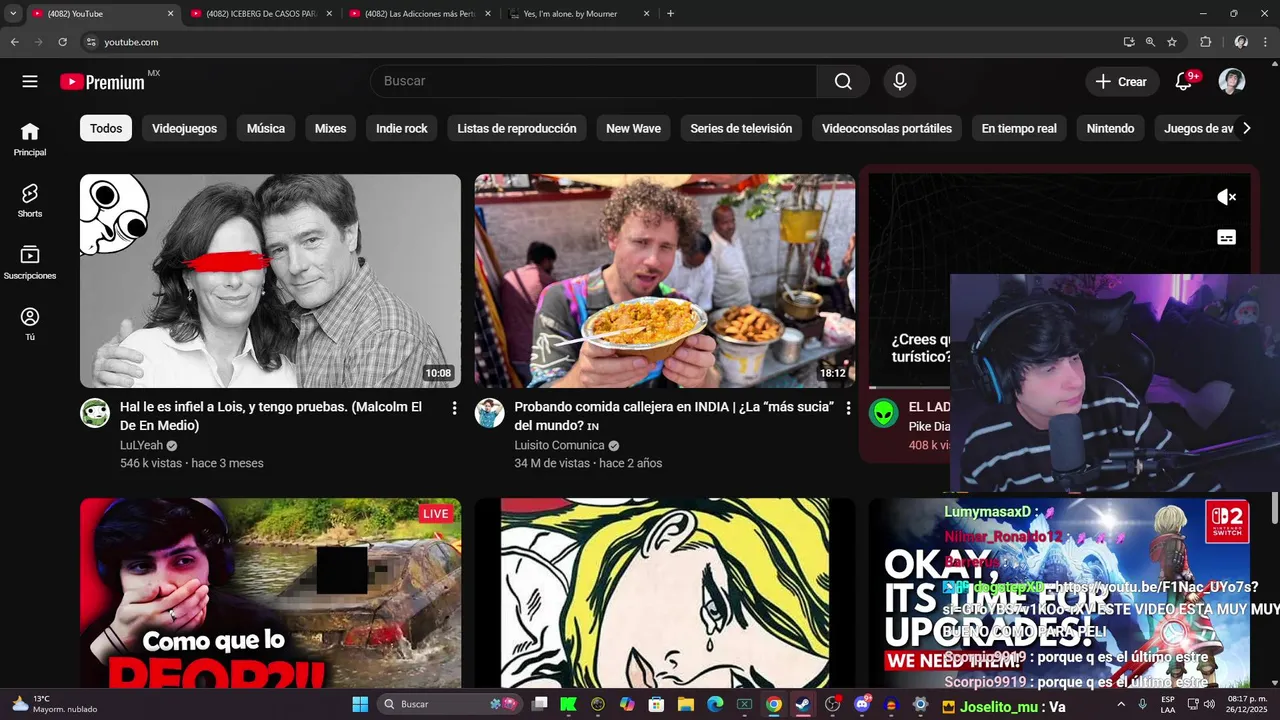Toggle subtitles on the video preview

1226,237
